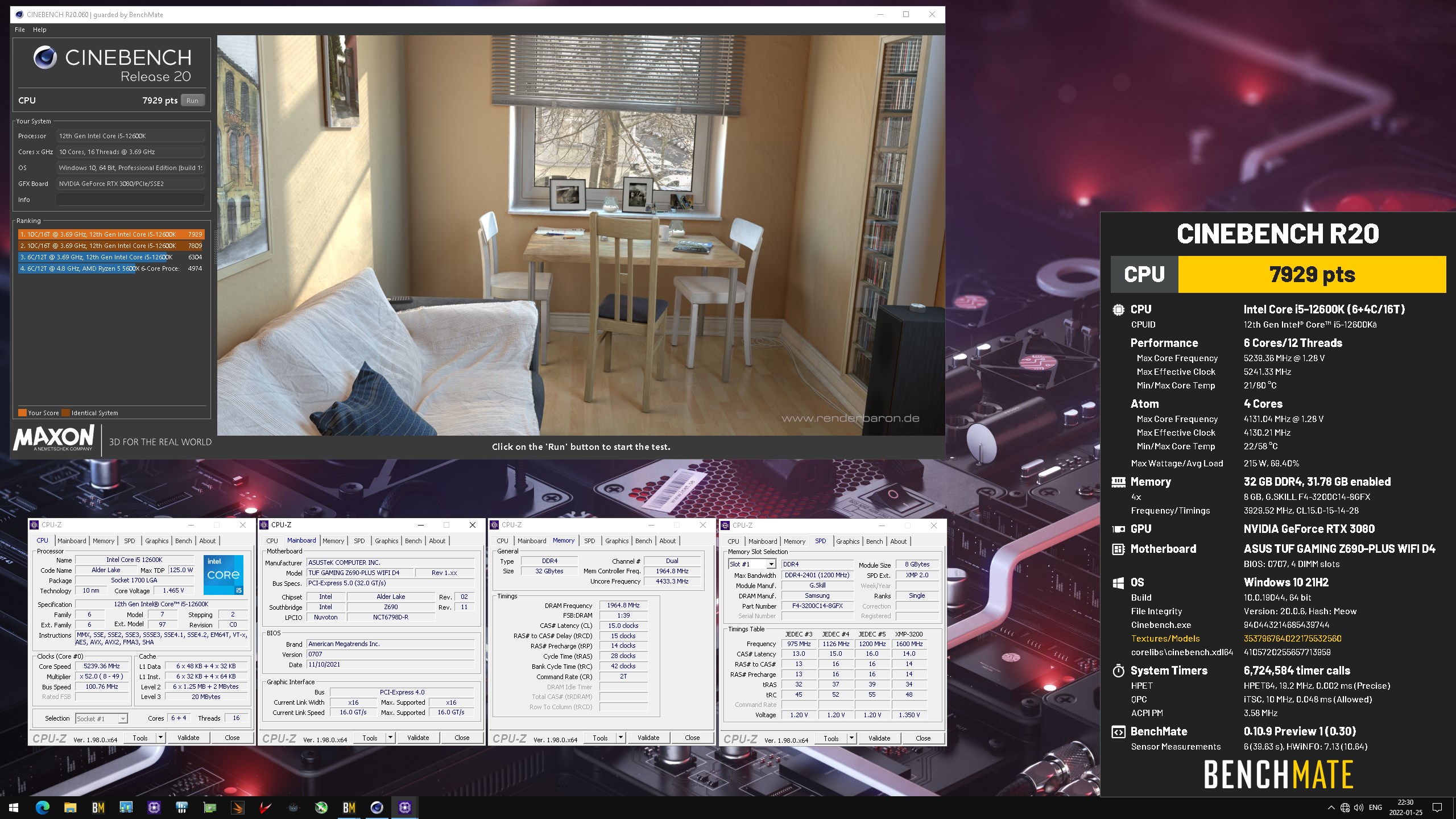This screenshot has height=819, width=1456.
Task: Click Validate in the CPU-Z CPU window
Action: [188, 738]
